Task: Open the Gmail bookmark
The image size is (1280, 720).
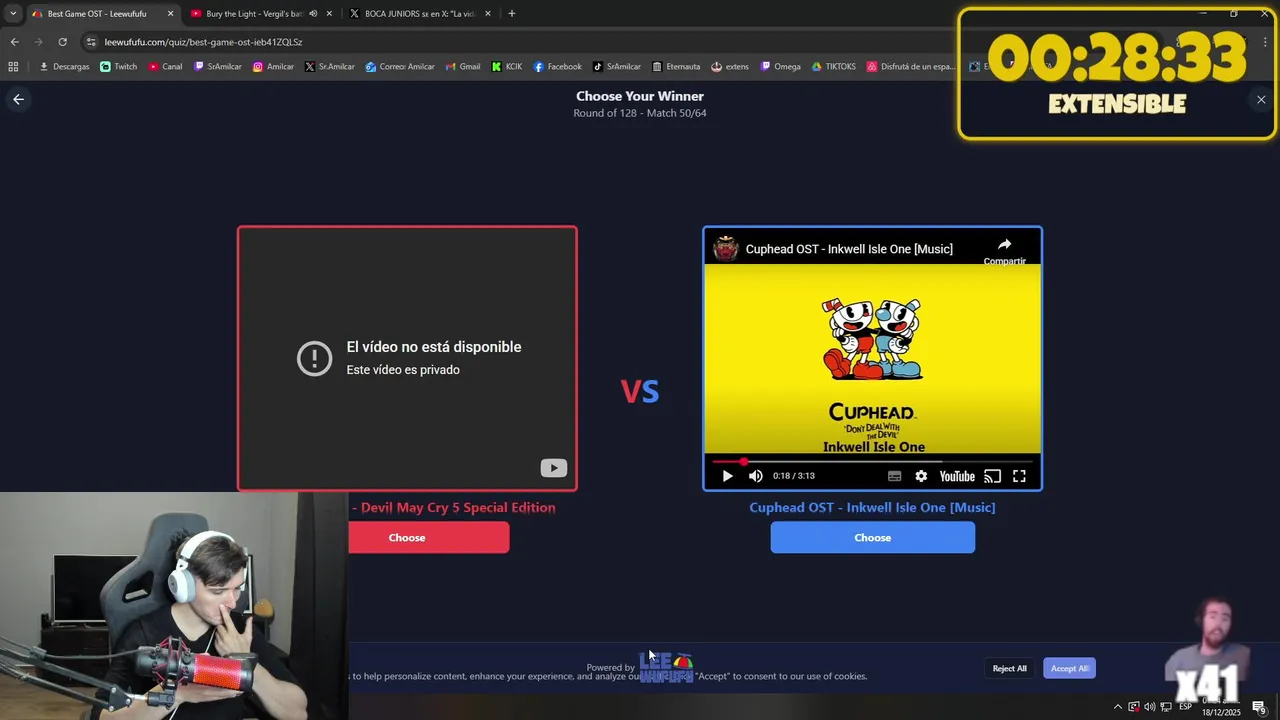Action: click(x=463, y=67)
